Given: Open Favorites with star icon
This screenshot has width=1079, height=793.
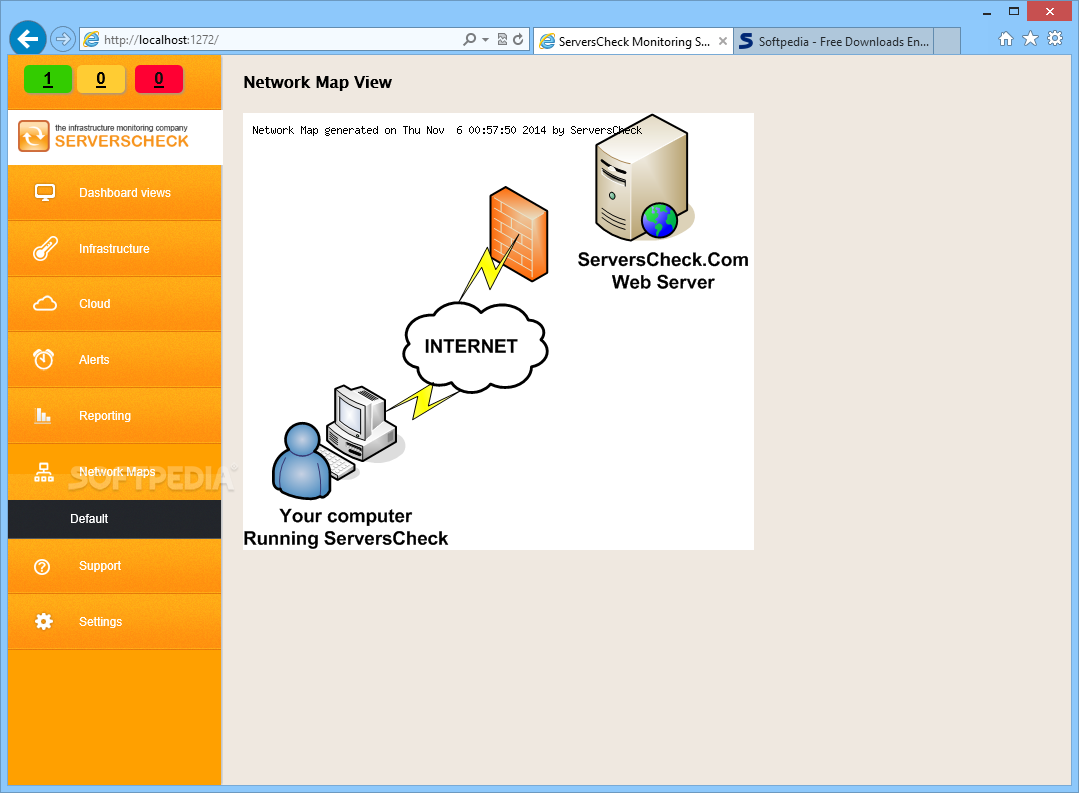Looking at the screenshot, I should [x=1030, y=39].
